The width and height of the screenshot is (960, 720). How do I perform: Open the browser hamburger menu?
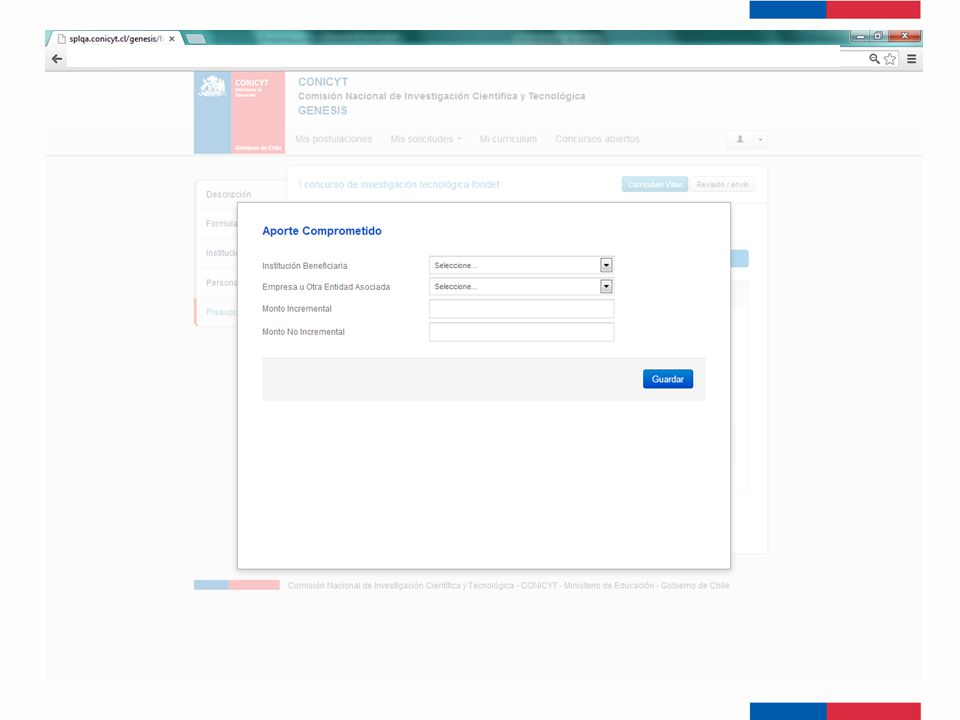[x=911, y=59]
